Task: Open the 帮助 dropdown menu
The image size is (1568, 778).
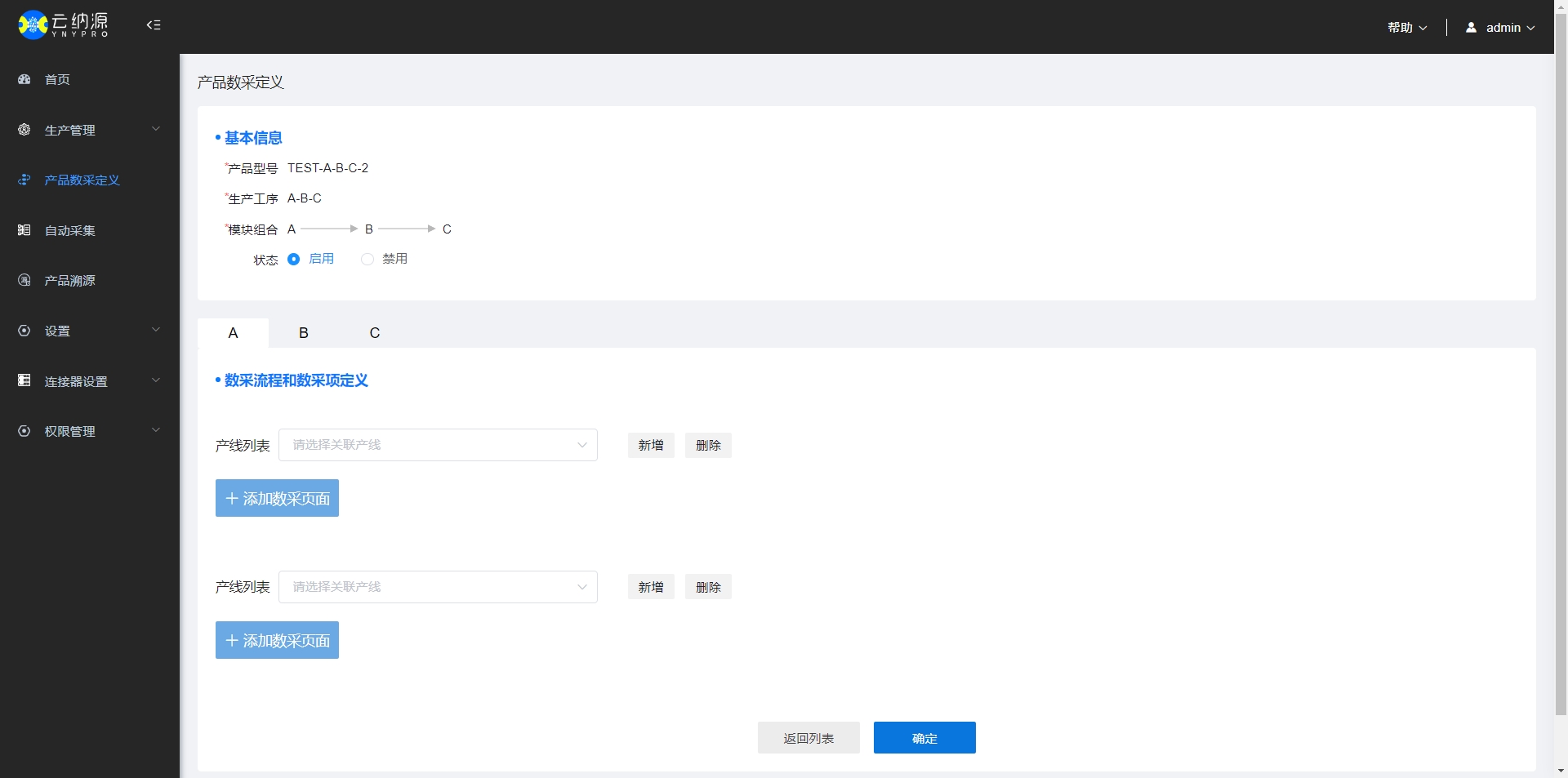Action: click(1407, 28)
